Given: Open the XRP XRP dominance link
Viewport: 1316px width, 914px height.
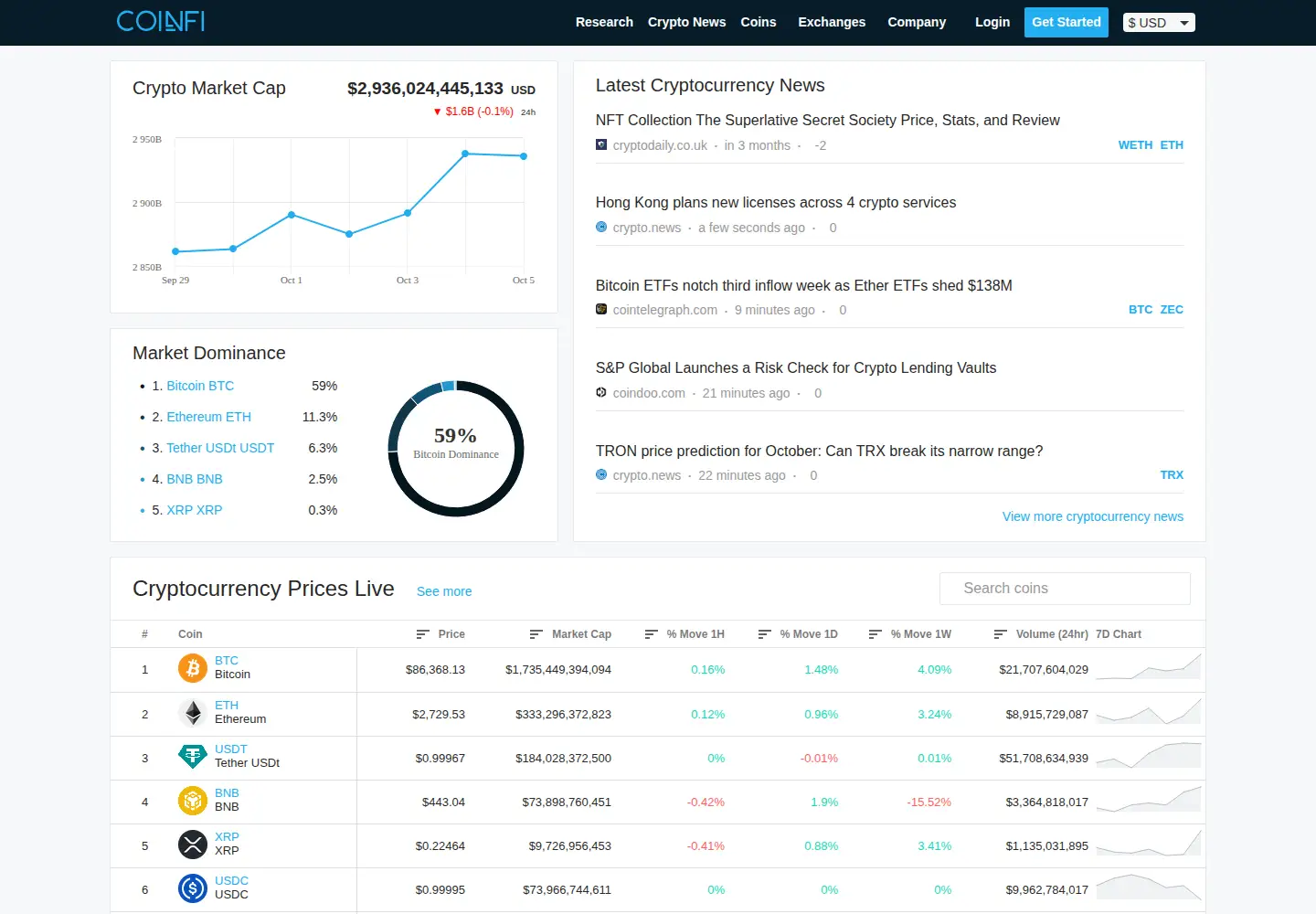Looking at the screenshot, I should pyautogui.click(x=195, y=510).
